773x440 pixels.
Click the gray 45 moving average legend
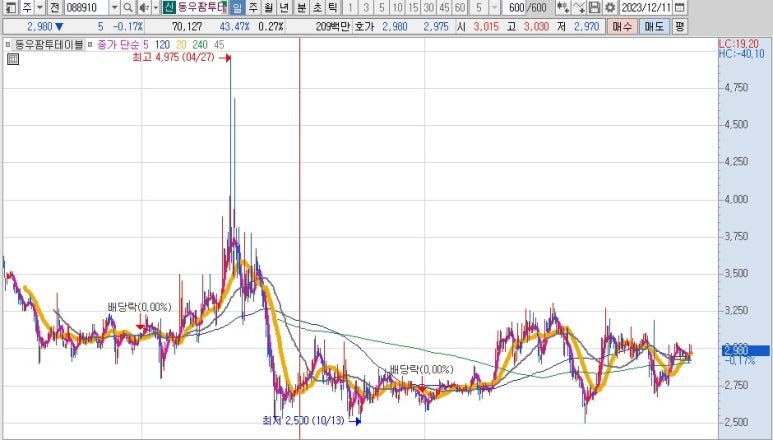pyautogui.click(x=219, y=45)
